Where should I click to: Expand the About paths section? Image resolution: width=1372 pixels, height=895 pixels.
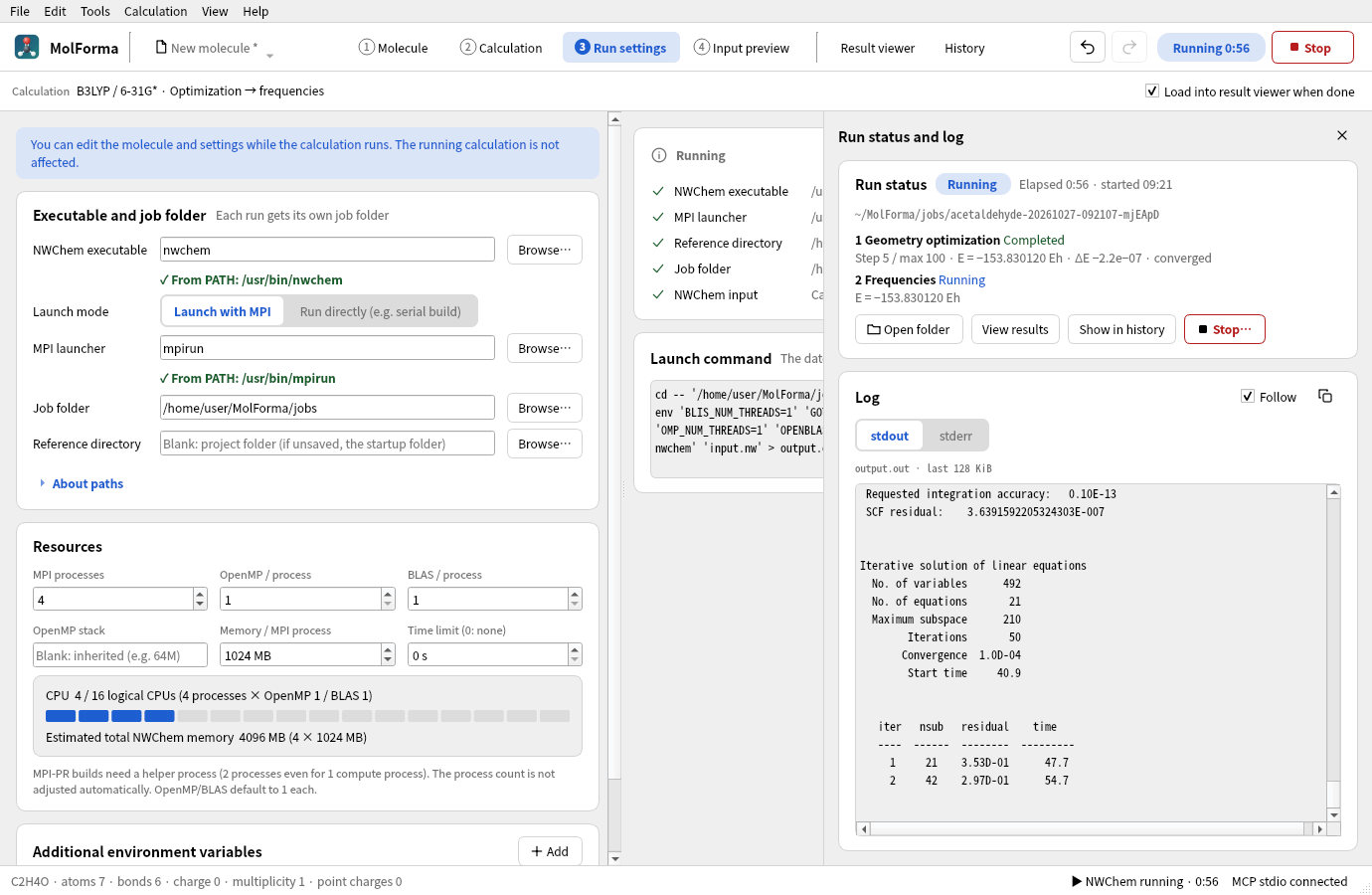(82, 483)
